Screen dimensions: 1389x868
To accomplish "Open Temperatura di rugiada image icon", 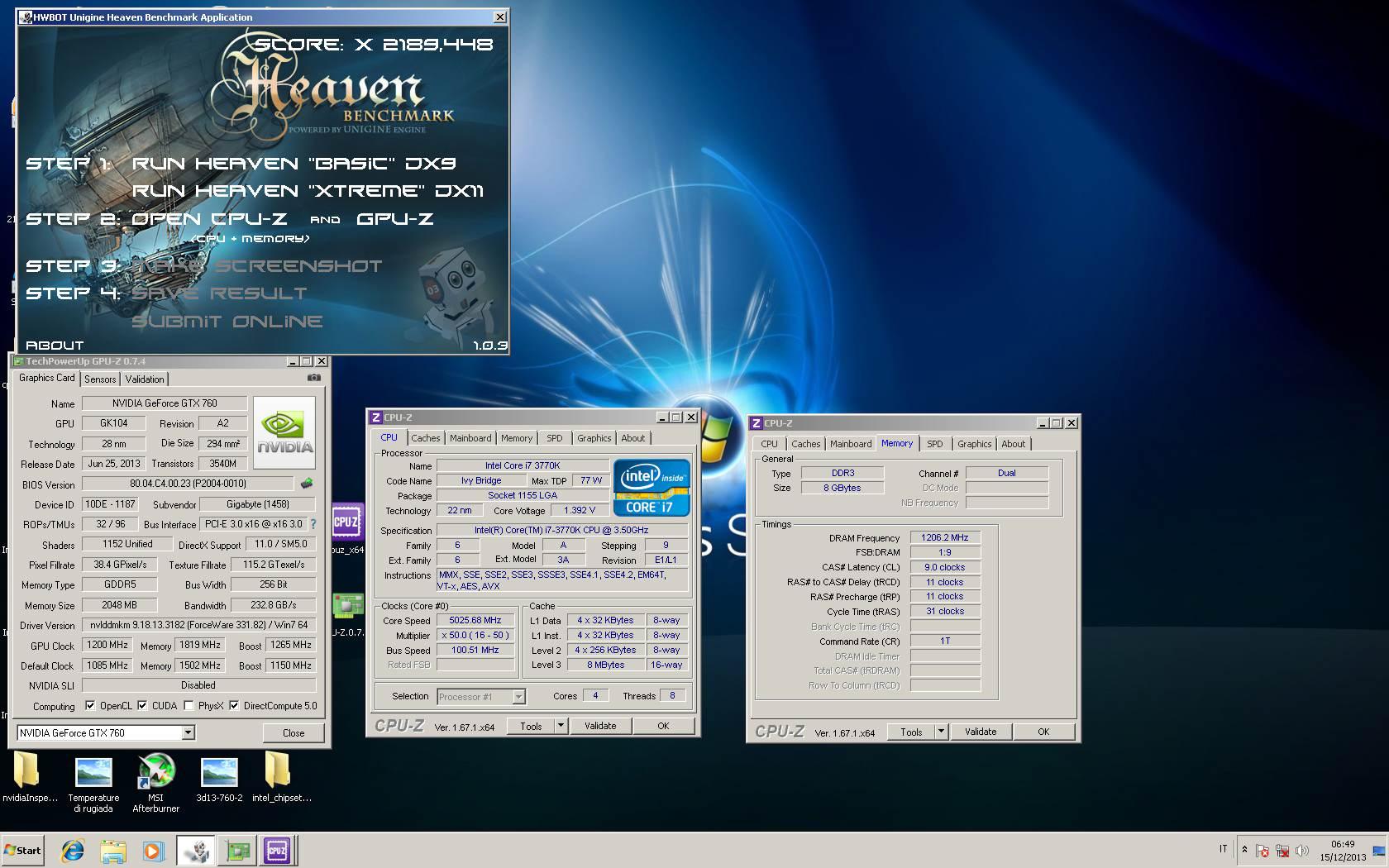I will (x=93, y=784).
